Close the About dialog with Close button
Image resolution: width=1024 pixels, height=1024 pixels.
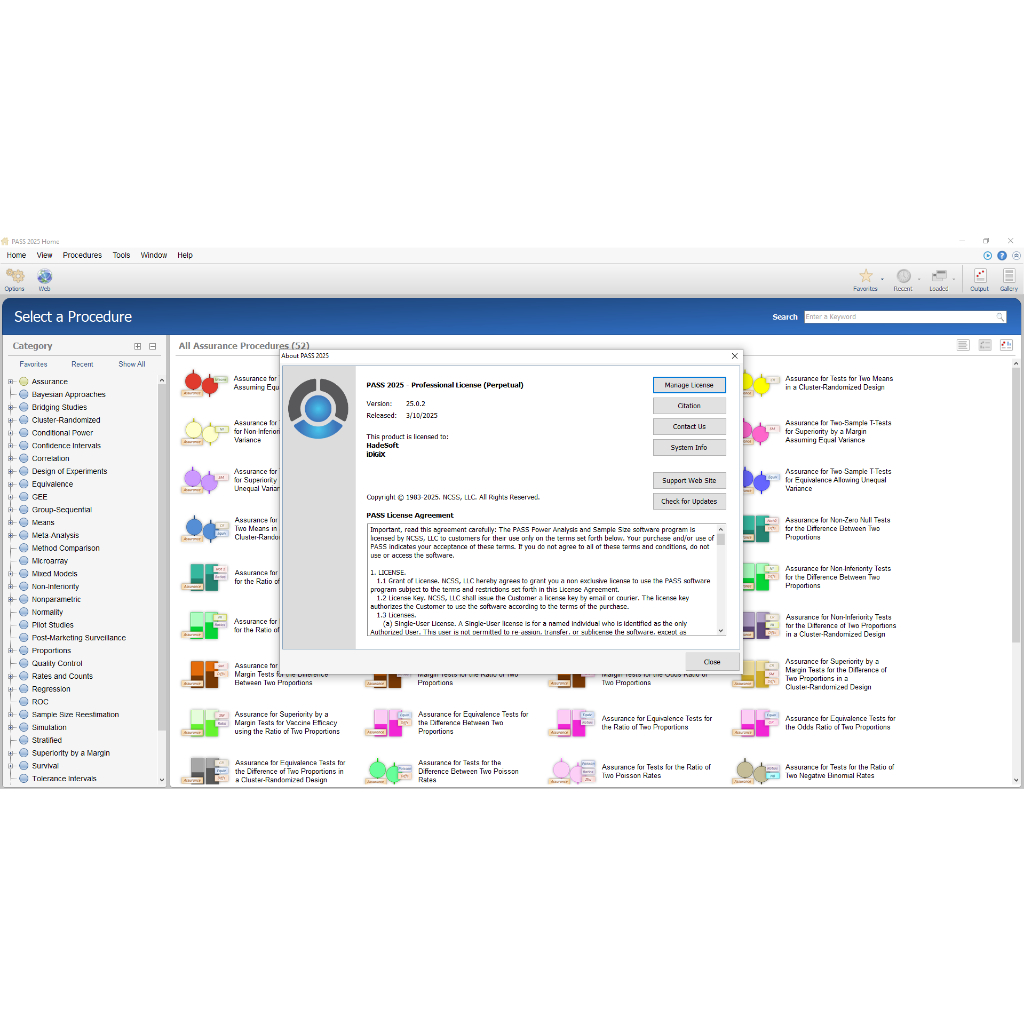pyautogui.click(x=712, y=662)
